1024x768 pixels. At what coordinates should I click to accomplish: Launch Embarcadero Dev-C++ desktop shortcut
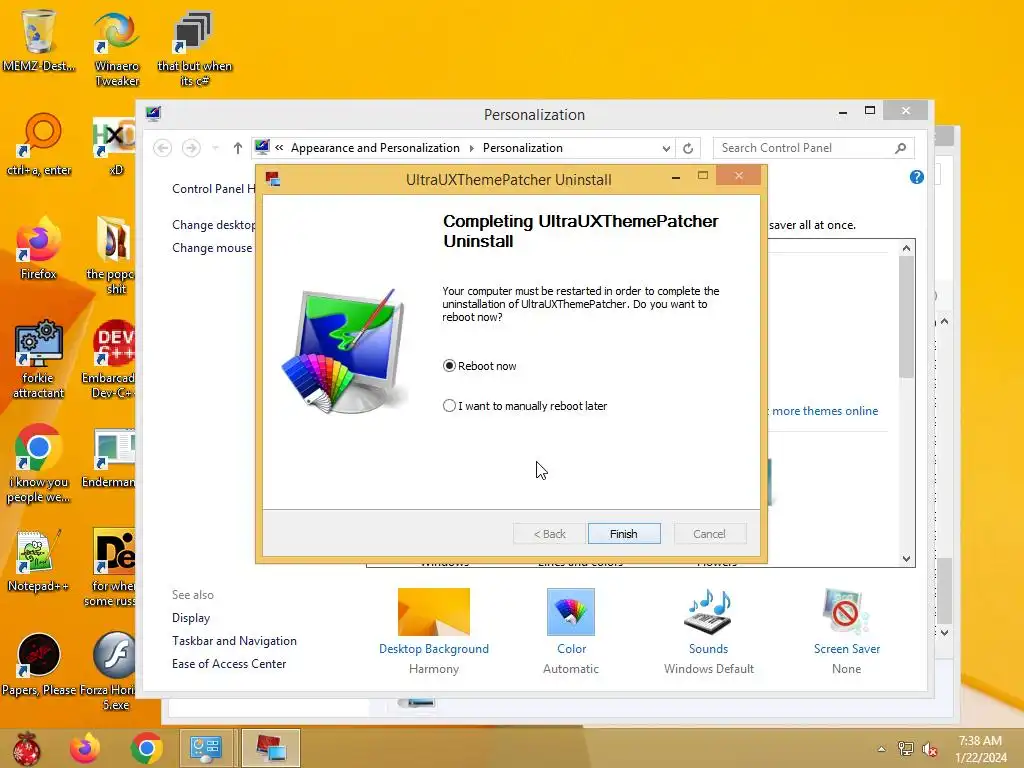[x=110, y=359]
